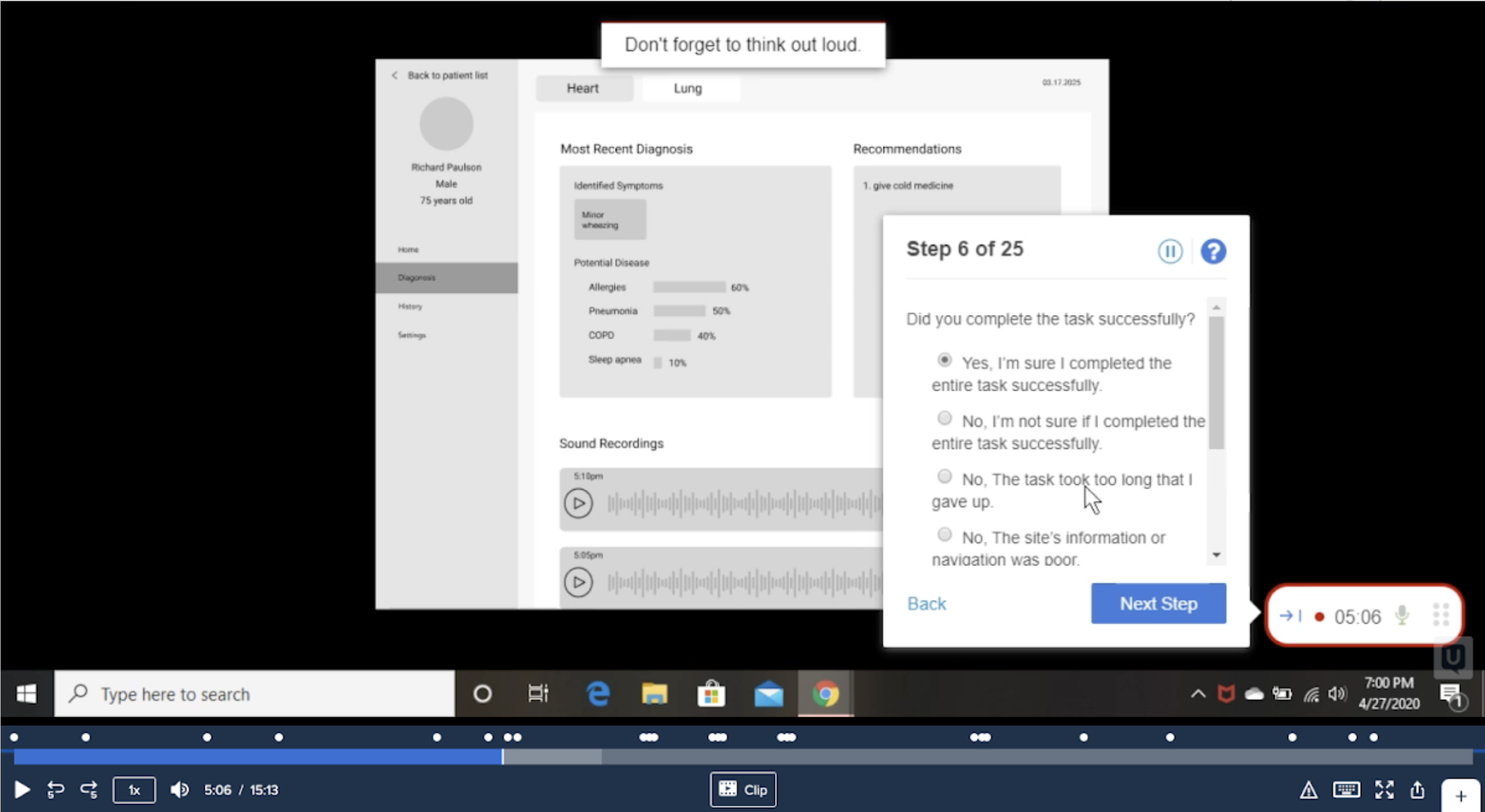This screenshot has width=1485, height=812.
Task: Expand the hidden system tray icons chevron
Action: [1197, 694]
